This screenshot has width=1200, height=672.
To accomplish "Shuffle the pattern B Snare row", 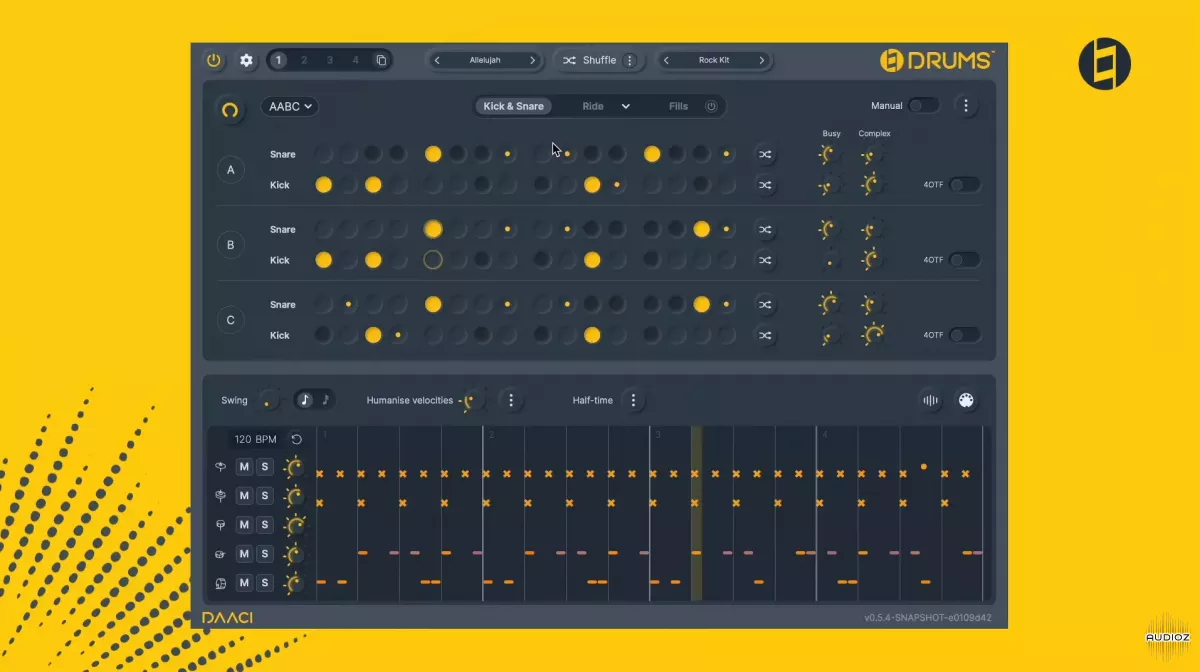I will 765,230.
